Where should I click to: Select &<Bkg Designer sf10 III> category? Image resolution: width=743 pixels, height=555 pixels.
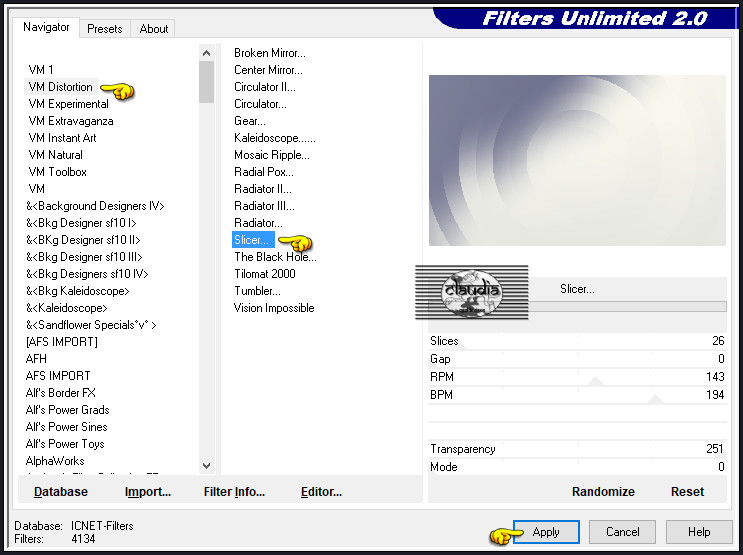[84, 257]
